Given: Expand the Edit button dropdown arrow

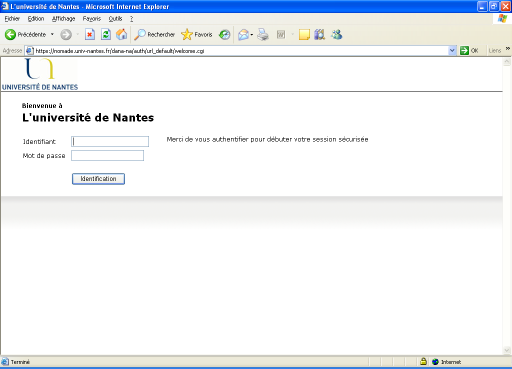Looking at the screenshot, I should [293, 34].
